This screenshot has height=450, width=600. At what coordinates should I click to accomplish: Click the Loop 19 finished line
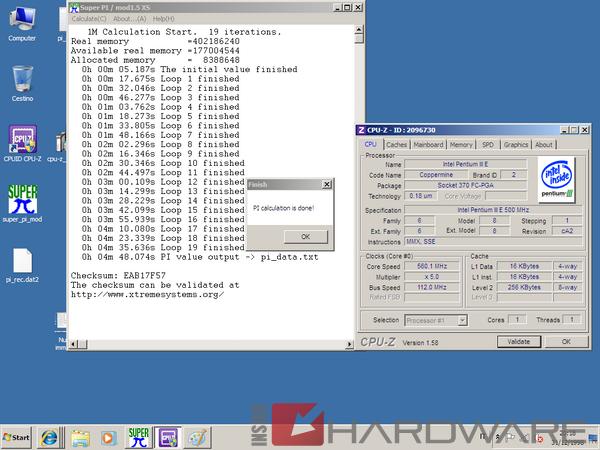click(163, 248)
